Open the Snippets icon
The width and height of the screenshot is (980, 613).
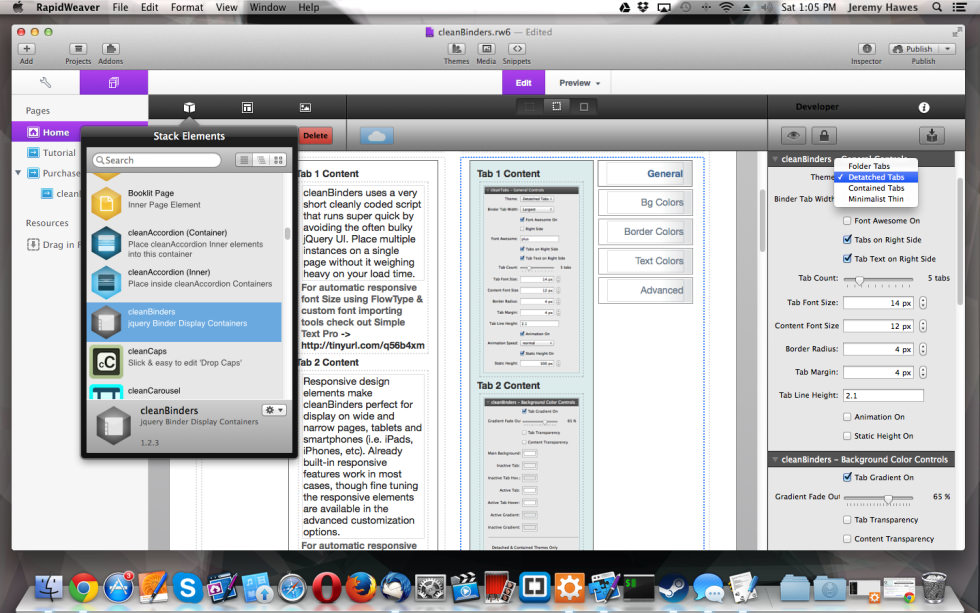[517, 49]
